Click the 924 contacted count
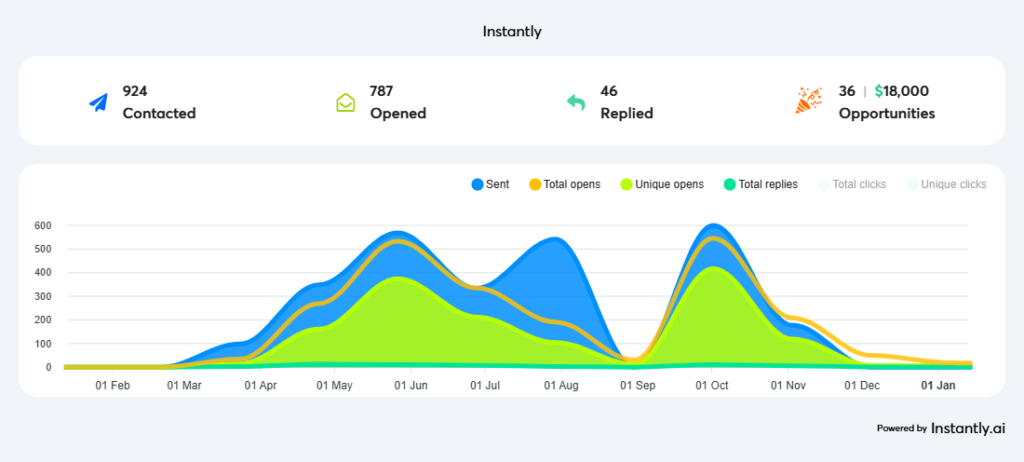1024x462 pixels. (135, 91)
